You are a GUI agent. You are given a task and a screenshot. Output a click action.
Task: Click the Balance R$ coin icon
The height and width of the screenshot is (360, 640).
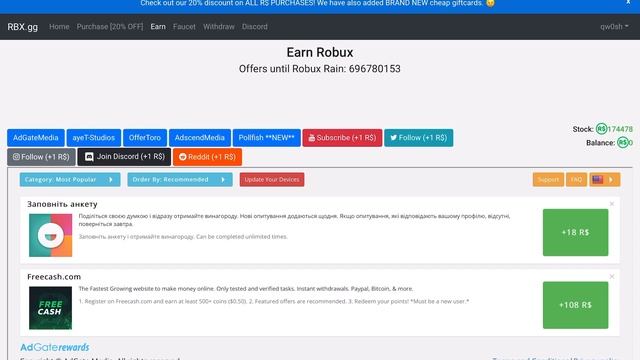click(x=622, y=143)
